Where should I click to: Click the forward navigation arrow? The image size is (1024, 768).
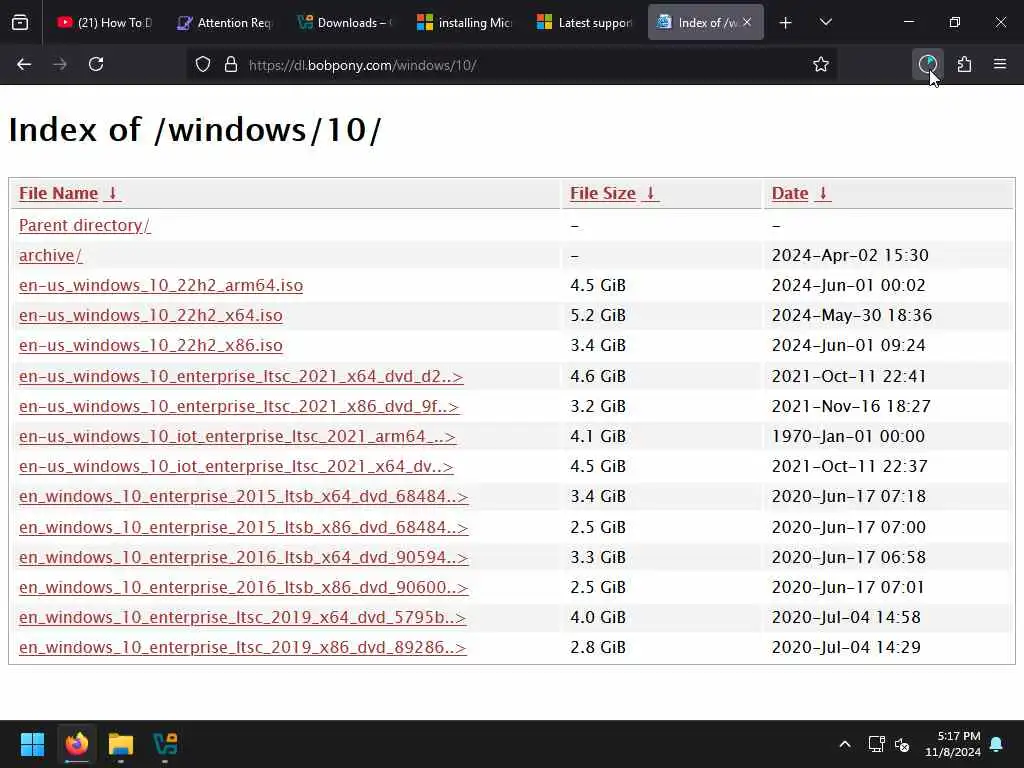tap(59, 65)
